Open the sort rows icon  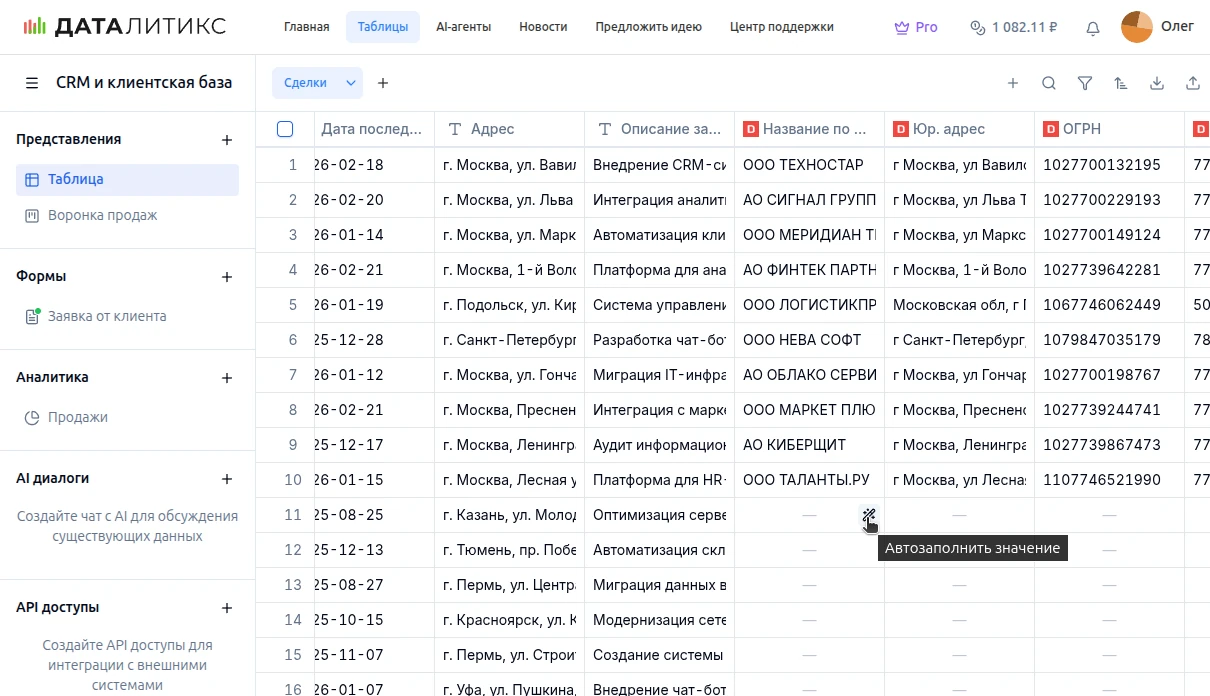[1120, 84]
